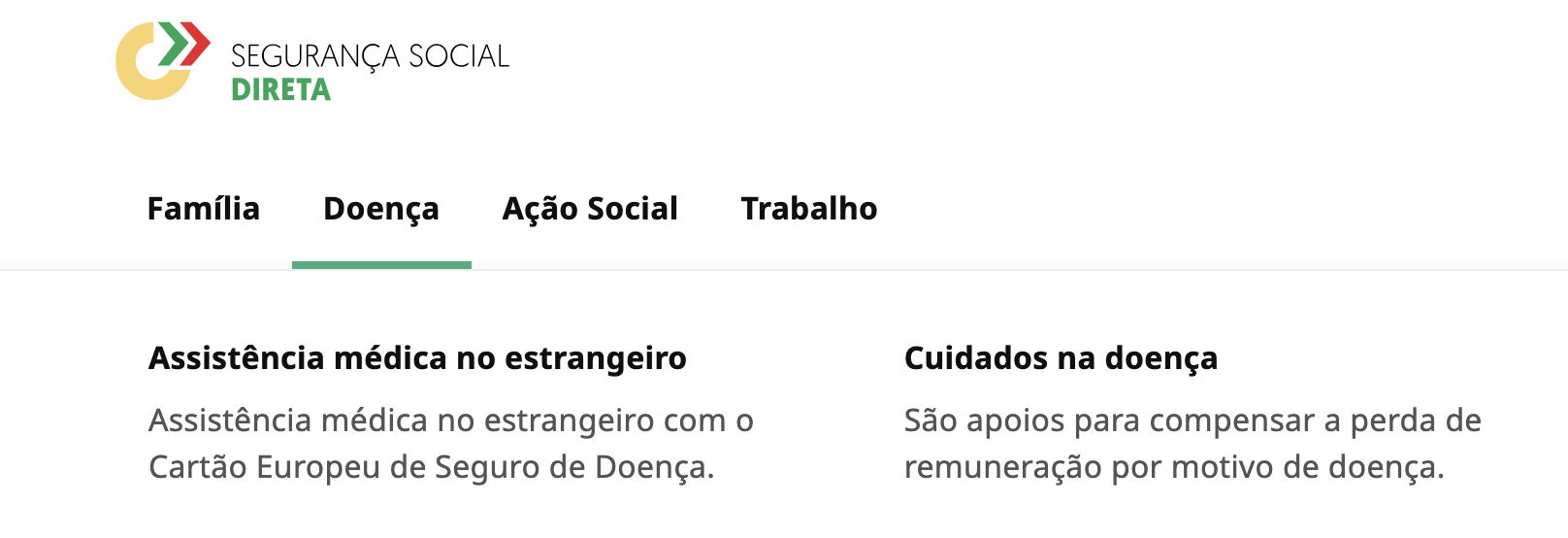Open the Família tab
This screenshot has height=538, width=1568.
tap(204, 209)
